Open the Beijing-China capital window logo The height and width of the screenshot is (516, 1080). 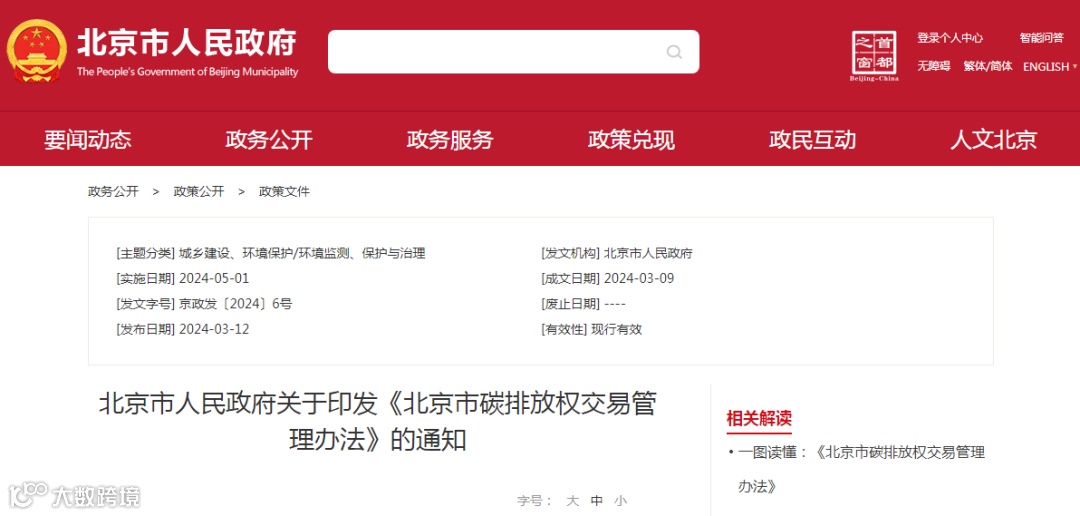click(x=875, y=56)
